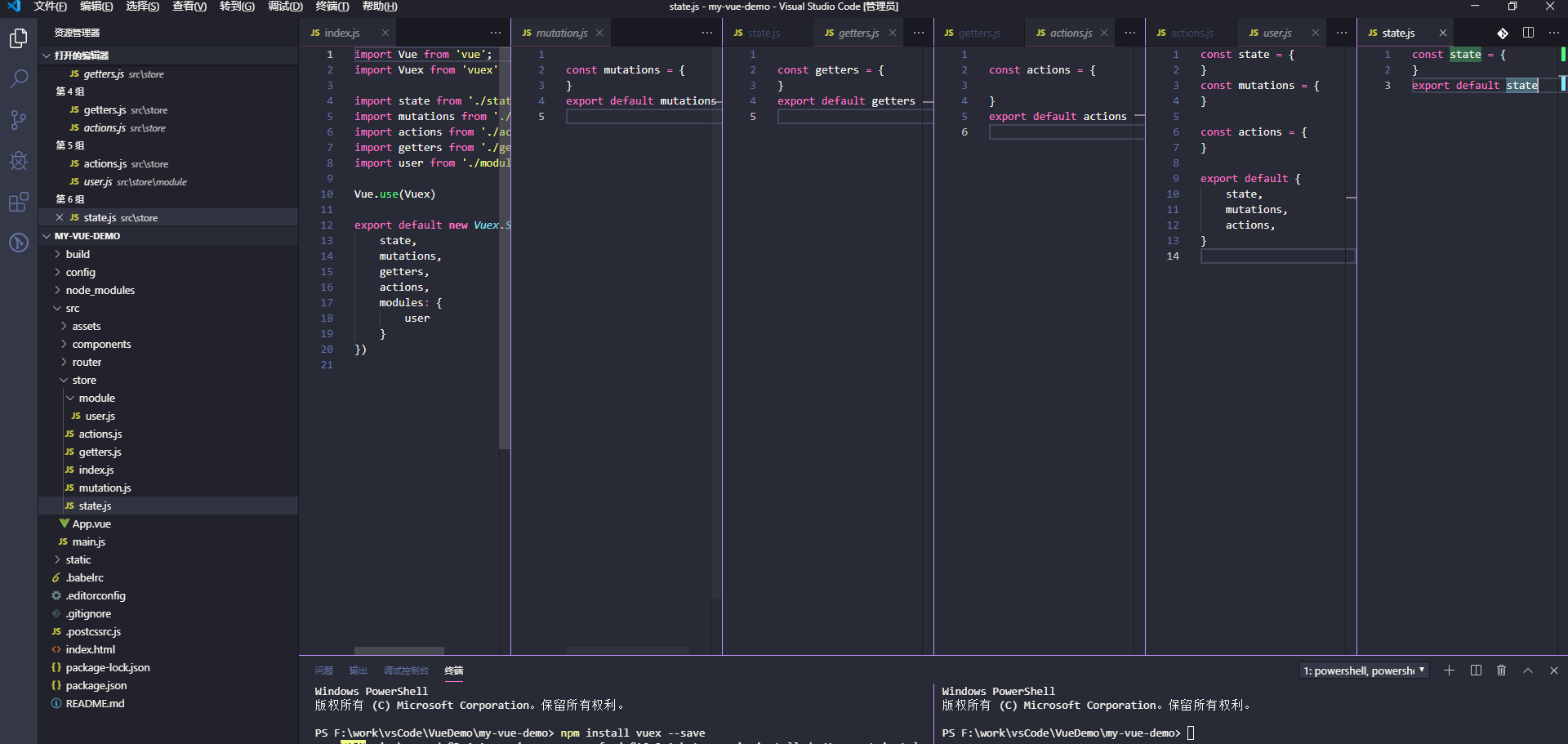Collapse the module folder
Screen dimensions: 1568x744
[167, 398]
